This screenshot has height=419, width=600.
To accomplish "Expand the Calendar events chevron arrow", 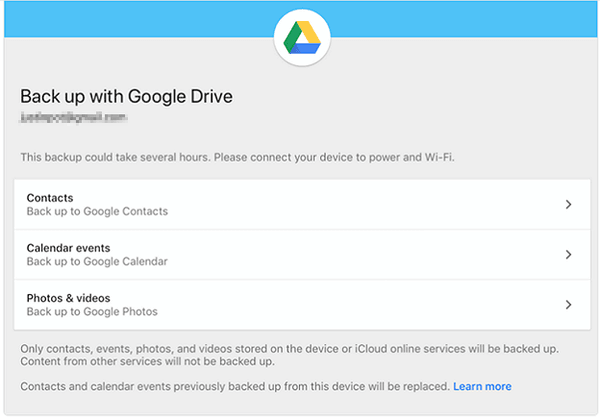I will pos(568,255).
